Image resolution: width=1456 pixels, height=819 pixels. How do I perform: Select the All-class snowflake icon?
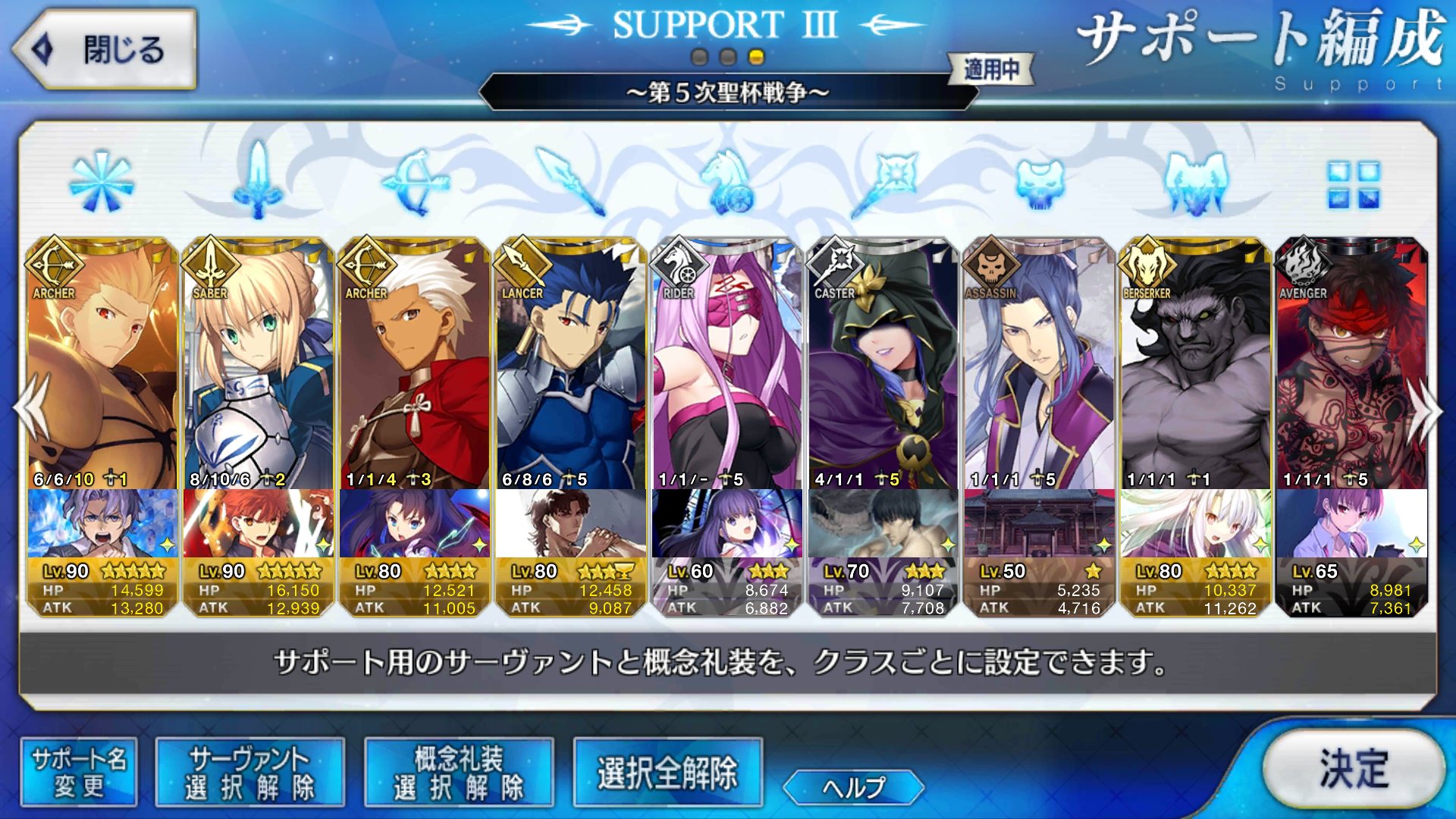(x=102, y=182)
